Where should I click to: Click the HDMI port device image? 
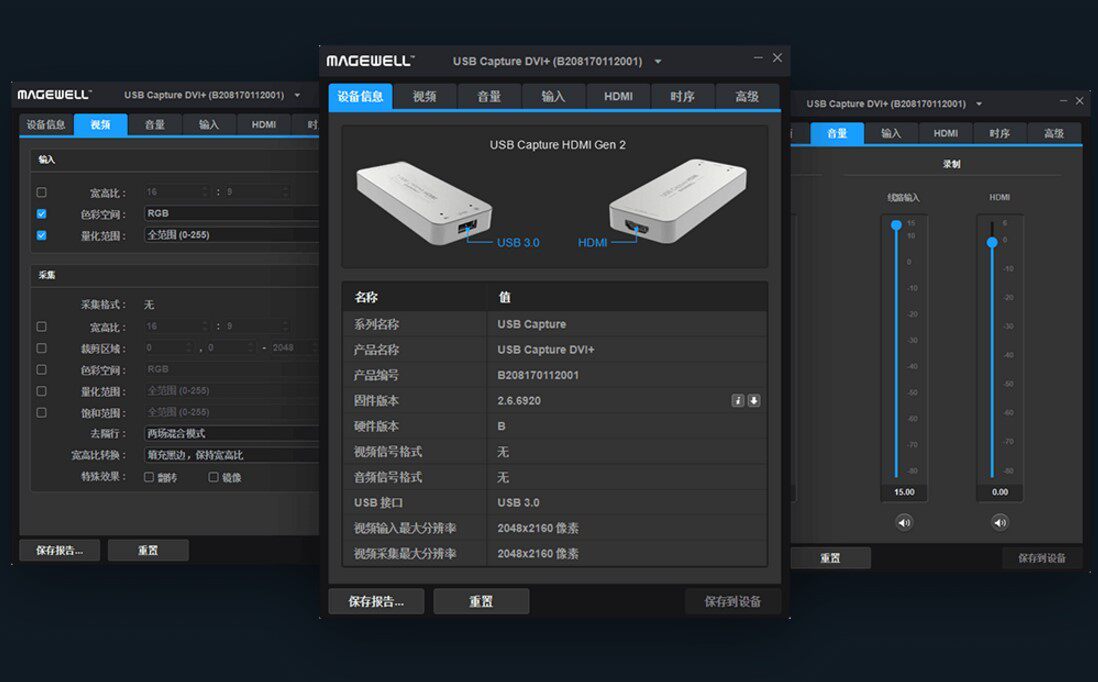[x=678, y=202]
